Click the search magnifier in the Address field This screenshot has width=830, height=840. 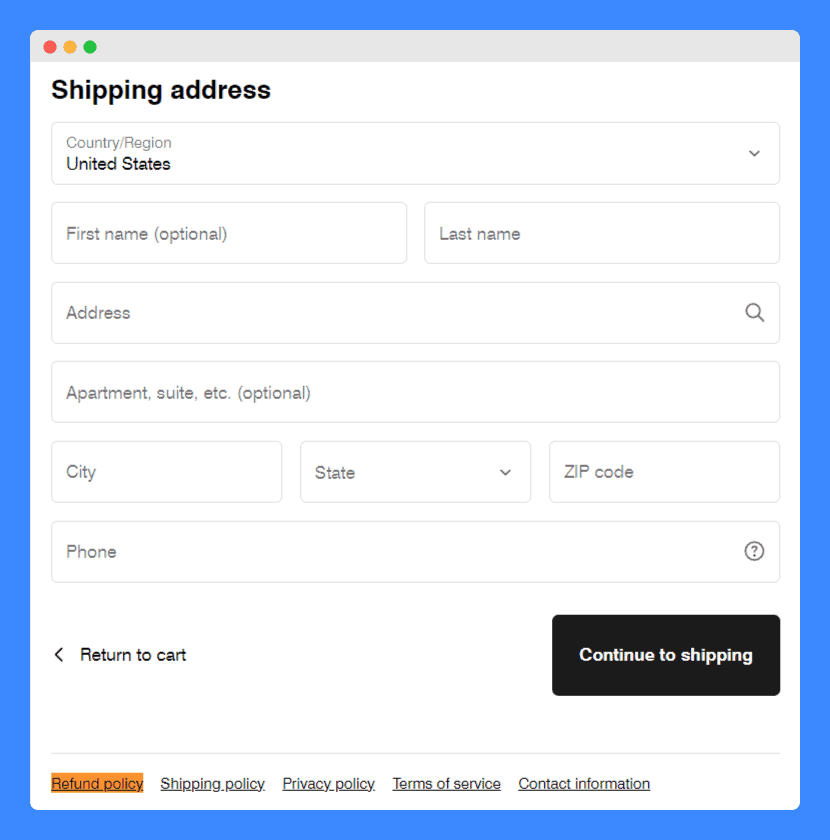coord(755,313)
